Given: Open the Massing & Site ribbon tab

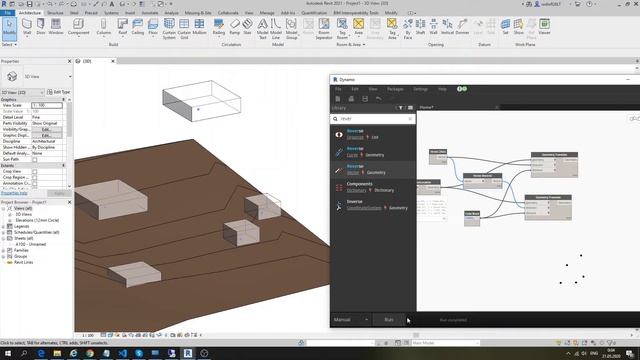Looking at the screenshot, I should point(198,13).
